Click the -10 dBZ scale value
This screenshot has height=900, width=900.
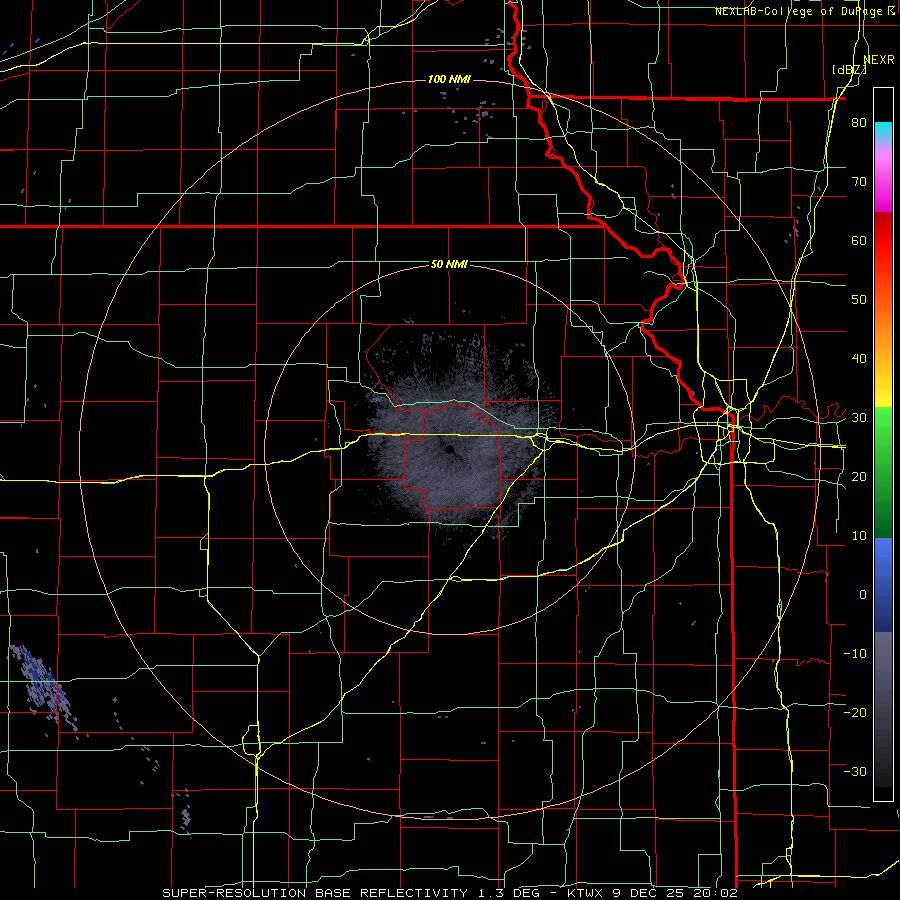(855, 653)
